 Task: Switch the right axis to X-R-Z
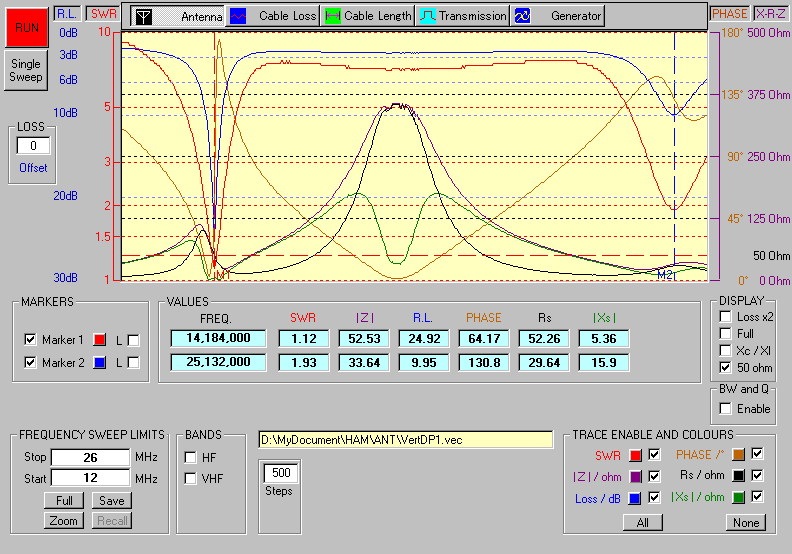coord(770,13)
